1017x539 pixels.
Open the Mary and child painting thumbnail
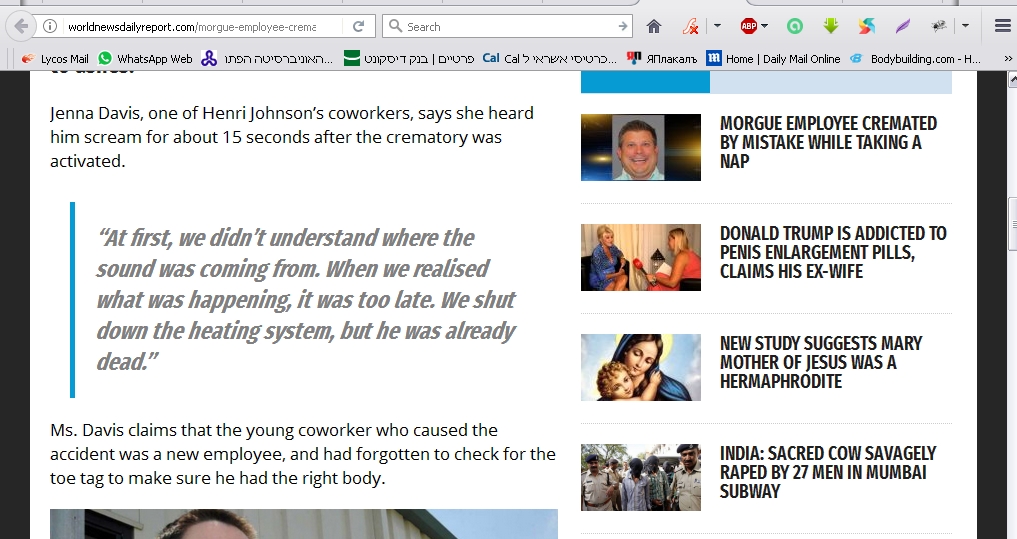(x=641, y=367)
